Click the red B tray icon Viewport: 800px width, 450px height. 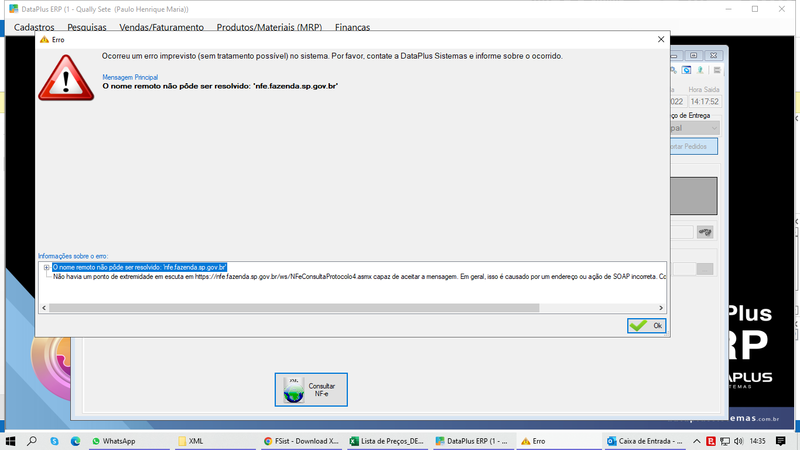tap(711, 441)
